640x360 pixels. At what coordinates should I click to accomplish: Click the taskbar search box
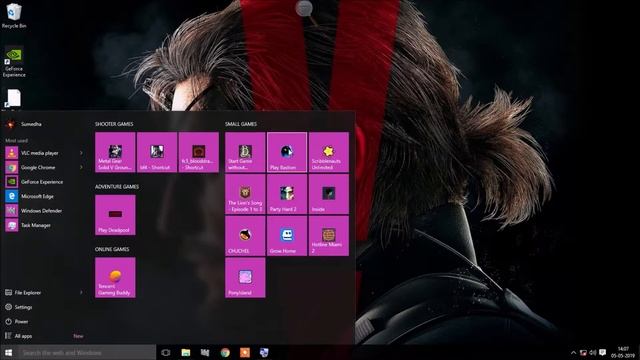click(87, 353)
